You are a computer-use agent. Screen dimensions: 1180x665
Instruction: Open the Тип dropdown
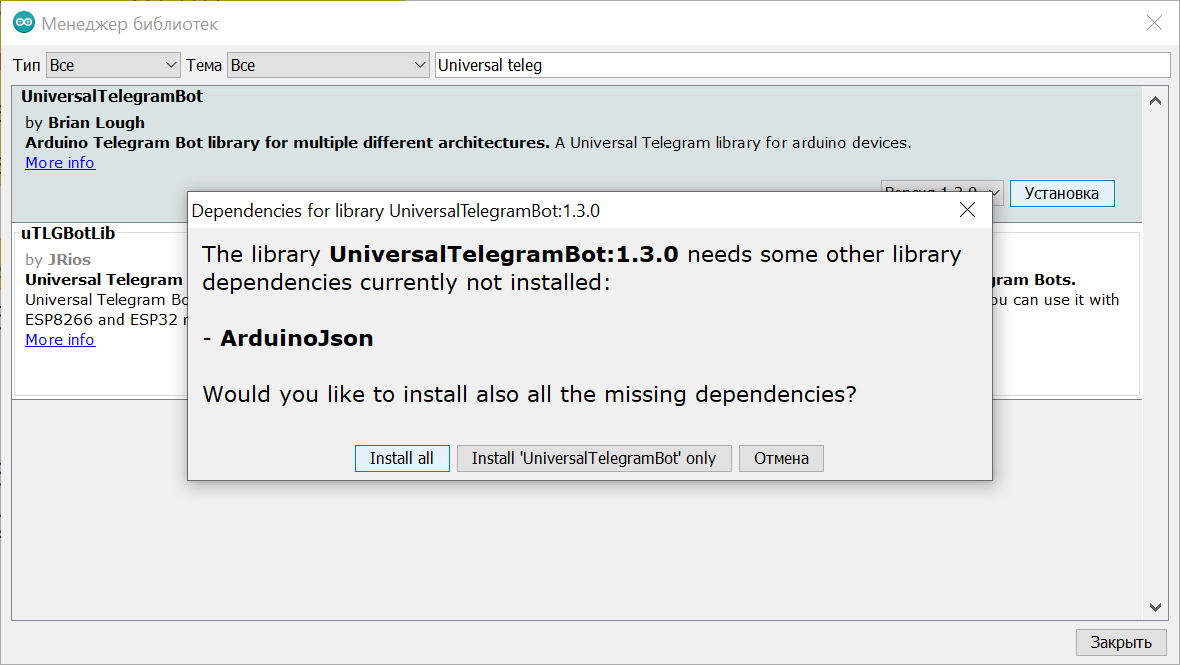tap(113, 65)
